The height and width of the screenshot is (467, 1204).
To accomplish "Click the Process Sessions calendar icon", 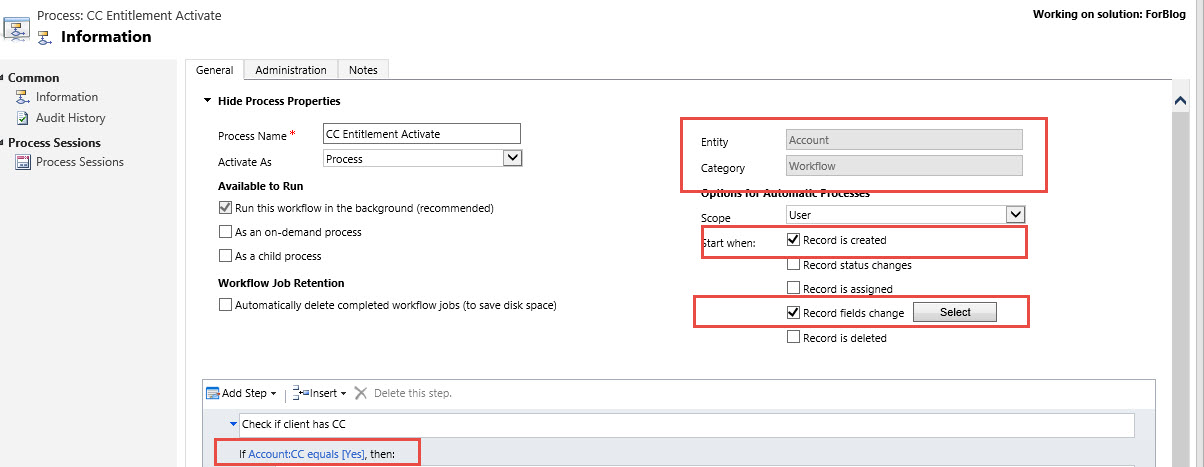I will 23,162.
